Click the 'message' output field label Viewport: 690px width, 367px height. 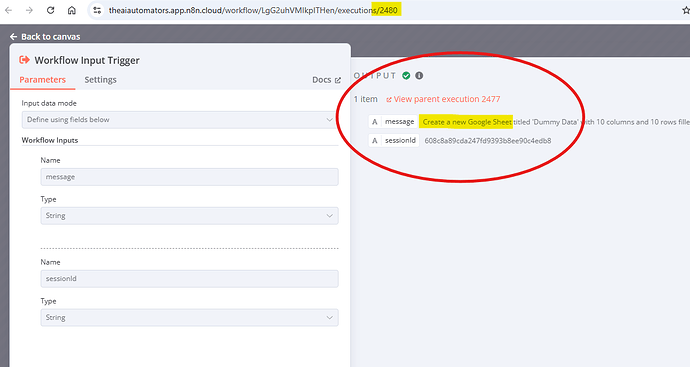[x=400, y=121]
